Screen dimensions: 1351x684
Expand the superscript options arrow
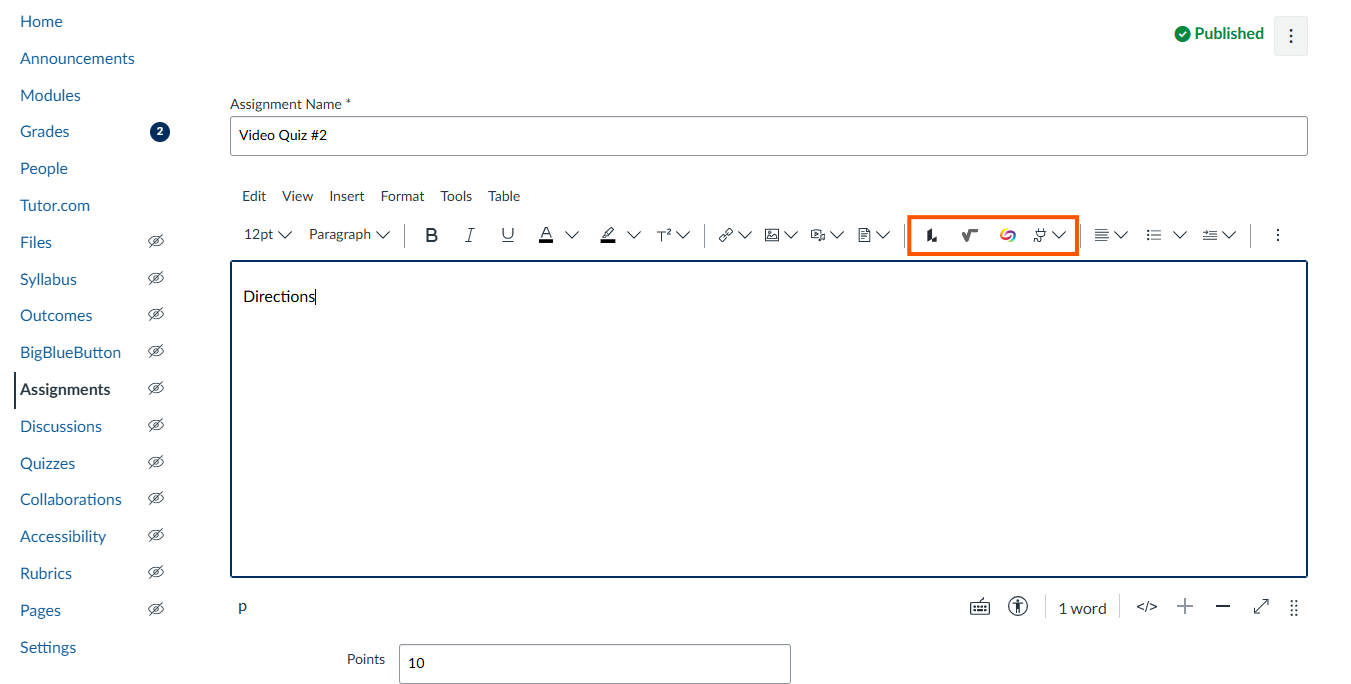click(x=683, y=235)
